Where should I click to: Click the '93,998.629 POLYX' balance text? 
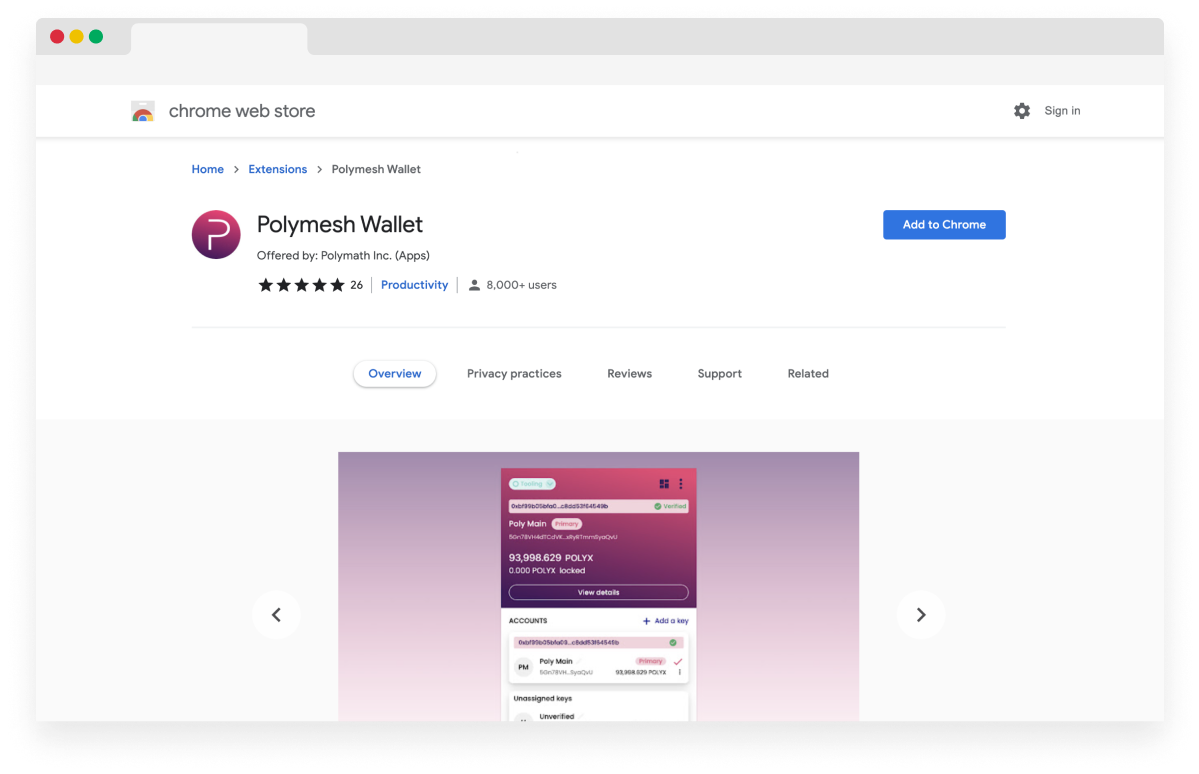pyautogui.click(x=551, y=558)
